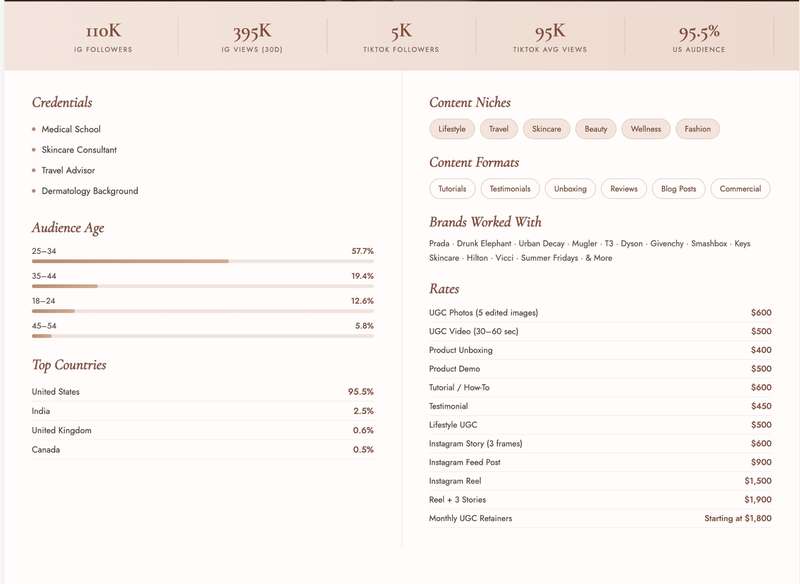The width and height of the screenshot is (800, 584).
Task: Click the 57.7% age percentage
Action: 363,251
